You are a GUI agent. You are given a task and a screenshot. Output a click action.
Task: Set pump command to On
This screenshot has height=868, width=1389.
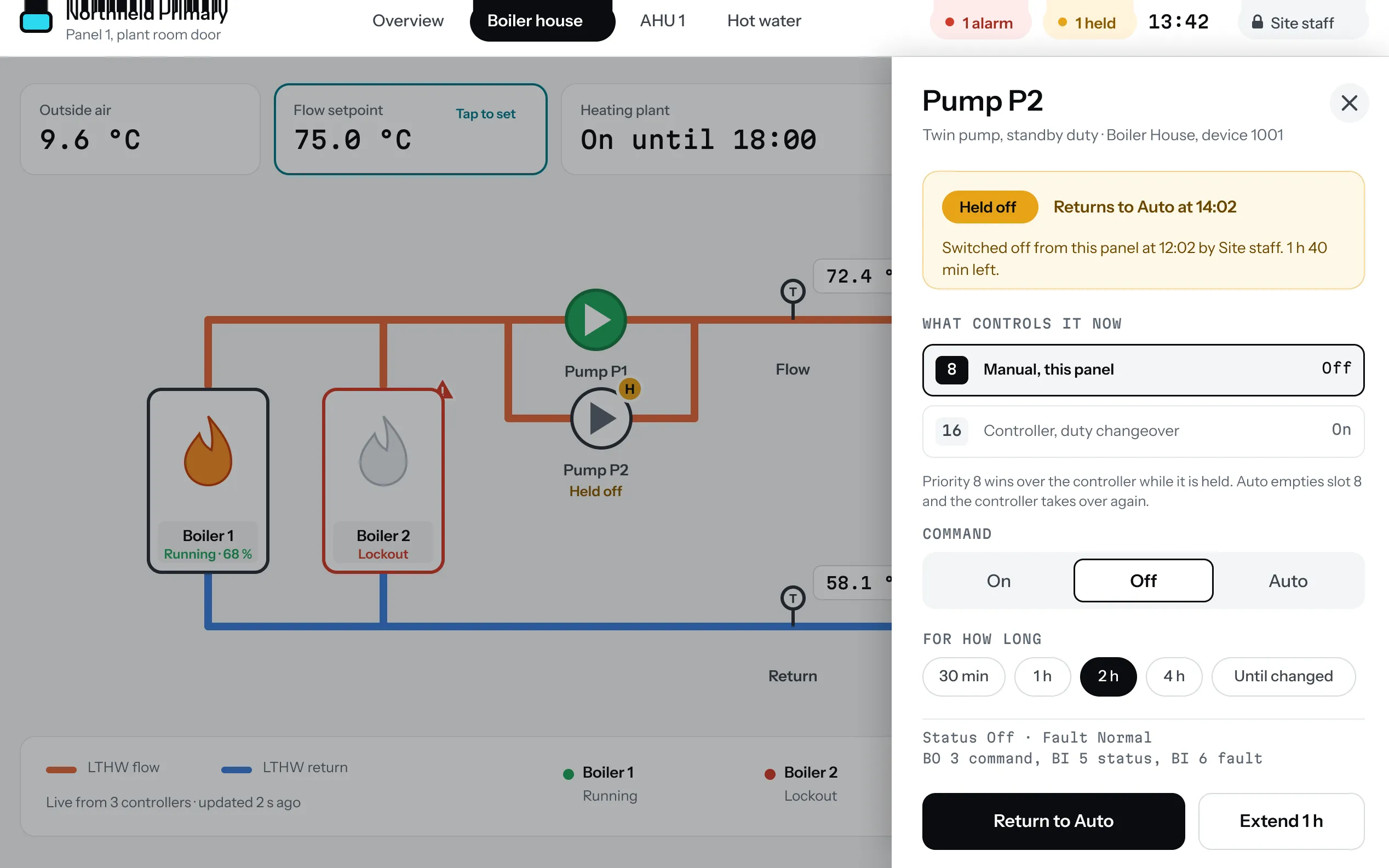pos(998,581)
